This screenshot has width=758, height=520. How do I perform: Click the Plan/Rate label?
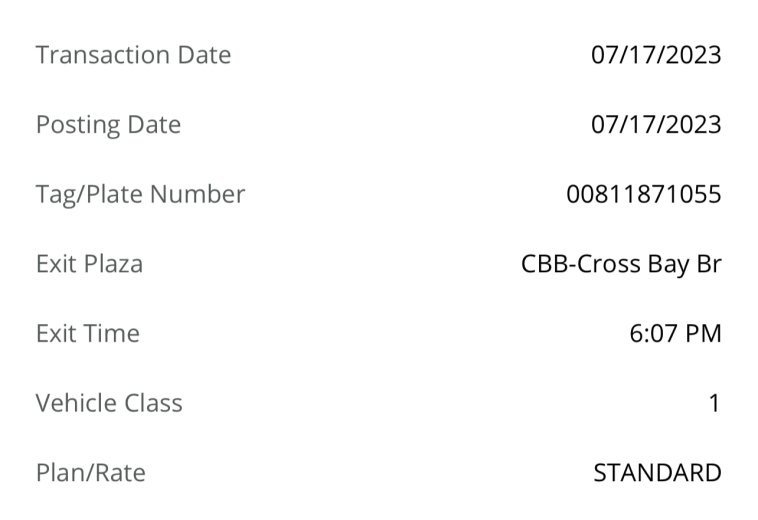pos(90,473)
